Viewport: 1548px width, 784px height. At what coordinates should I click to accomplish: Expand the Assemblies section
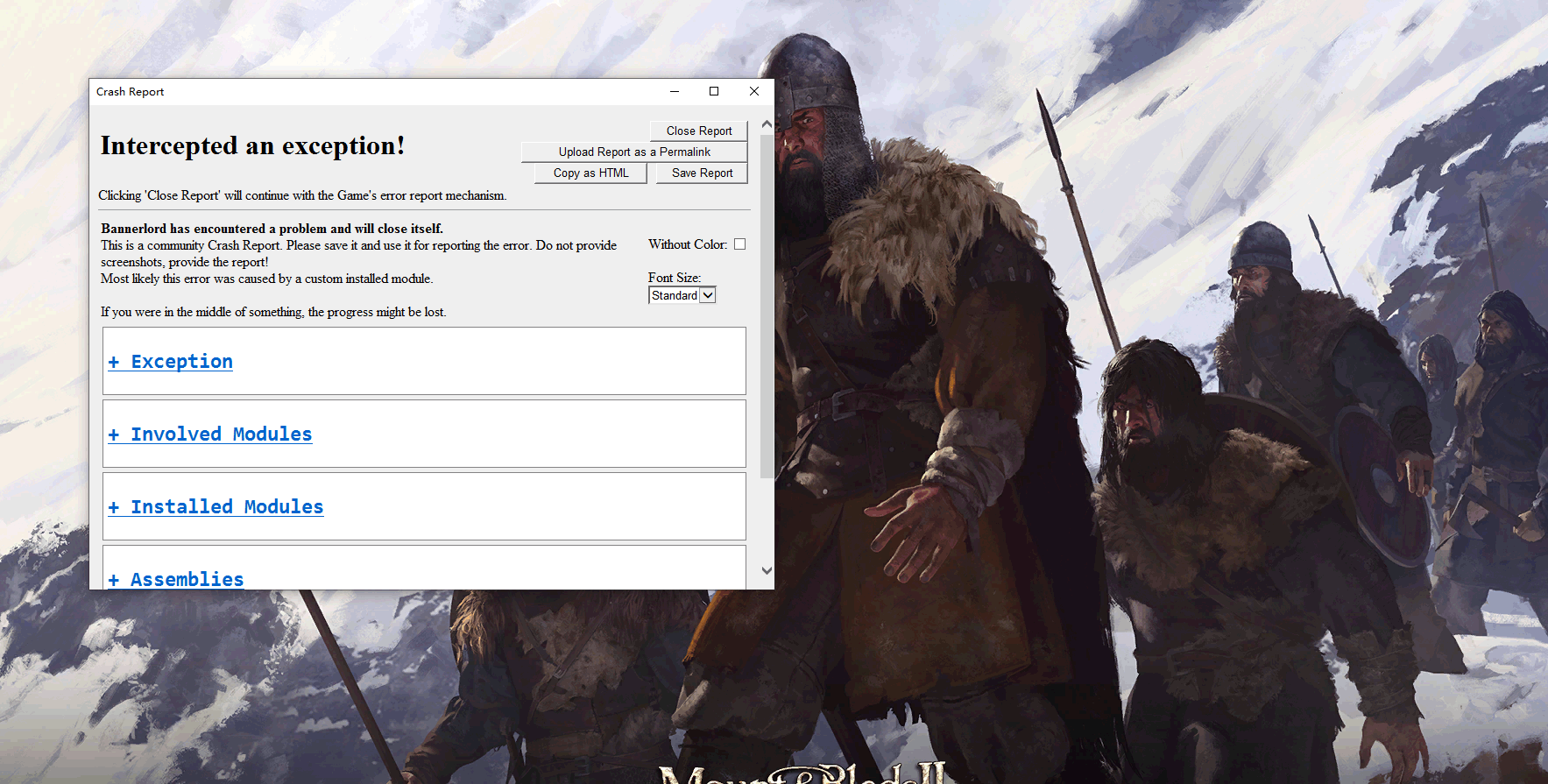point(176,579)
